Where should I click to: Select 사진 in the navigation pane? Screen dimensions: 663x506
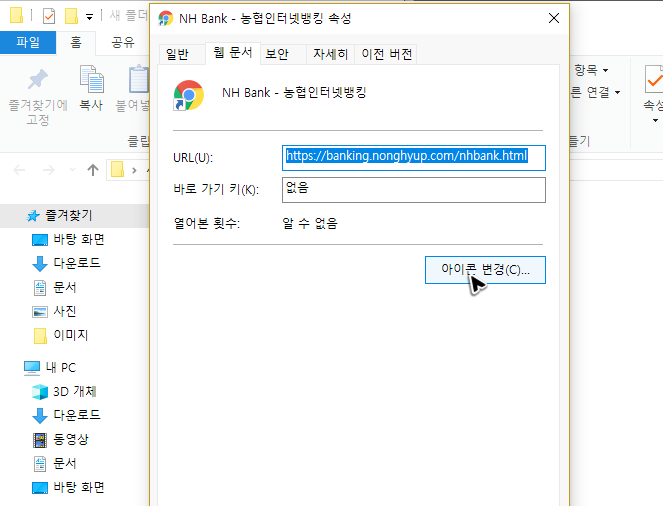[65, 312]
